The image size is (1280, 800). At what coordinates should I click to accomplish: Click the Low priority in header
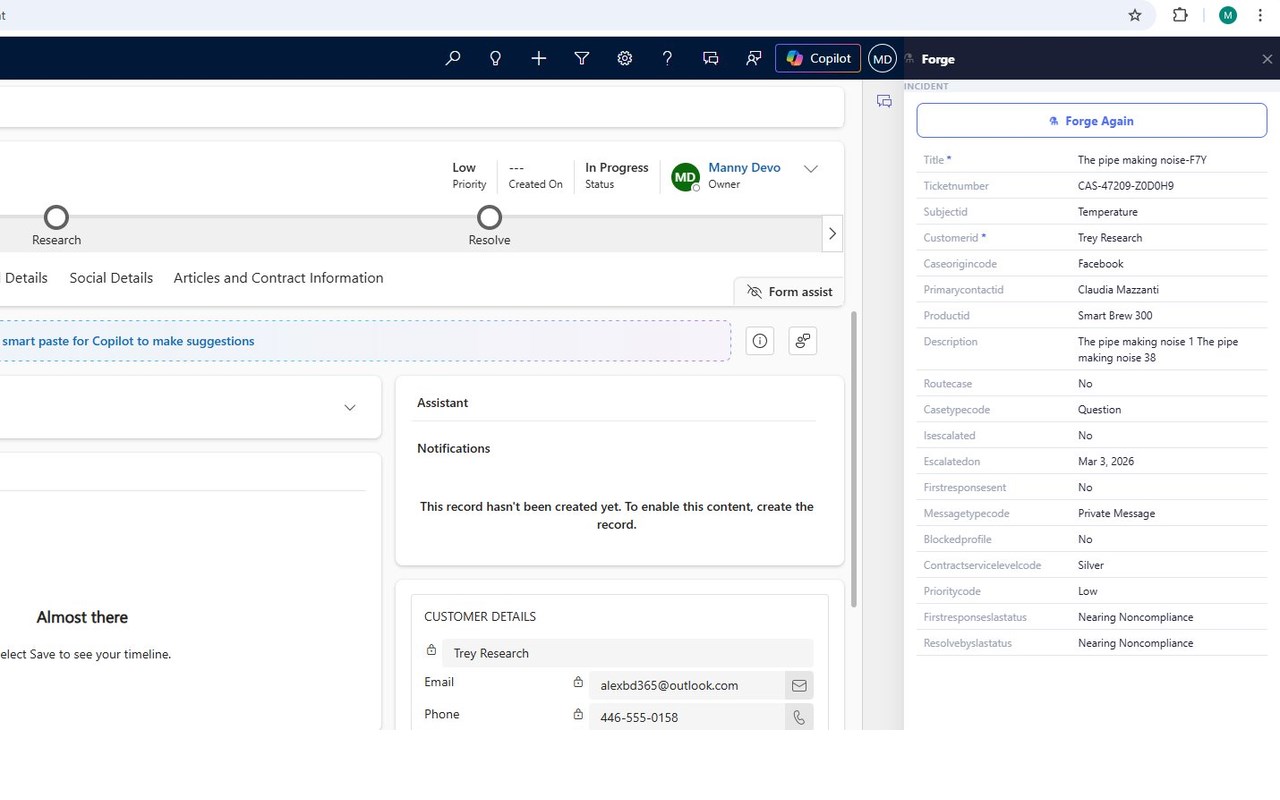[464, 168]
